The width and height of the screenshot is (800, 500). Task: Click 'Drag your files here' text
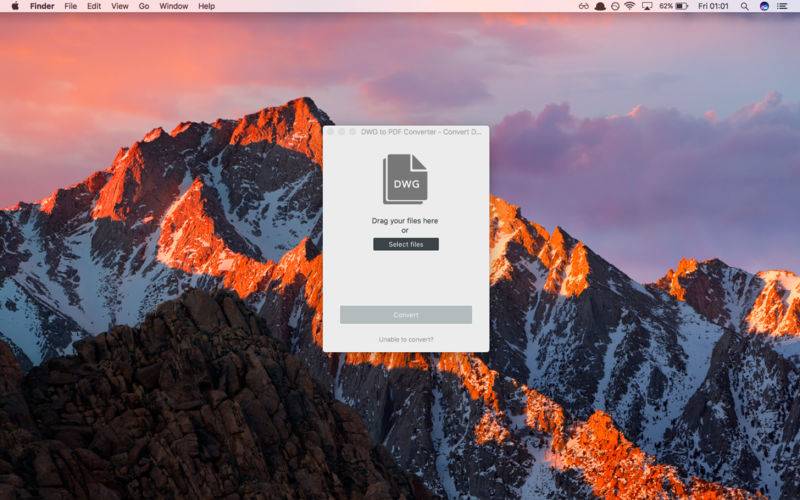click(405, 221)
